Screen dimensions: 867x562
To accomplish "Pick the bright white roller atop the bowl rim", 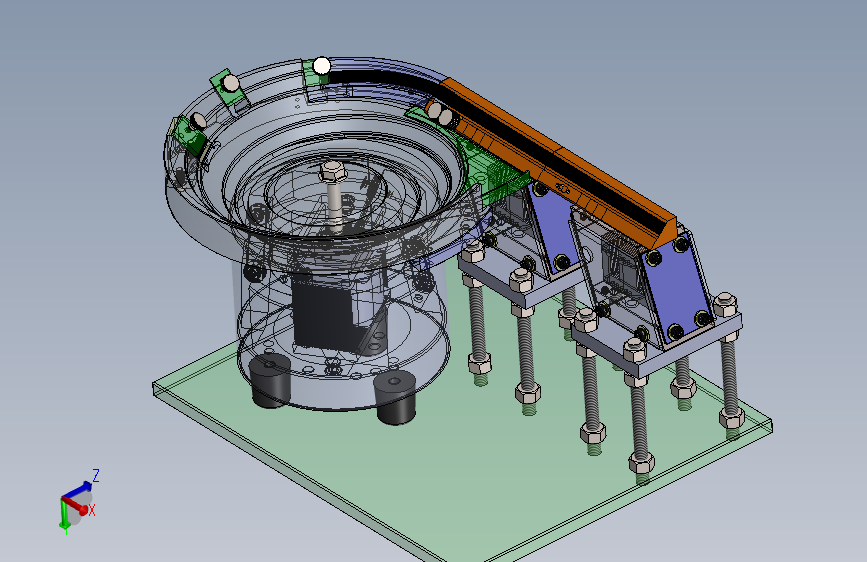I will tap(321, 66).
